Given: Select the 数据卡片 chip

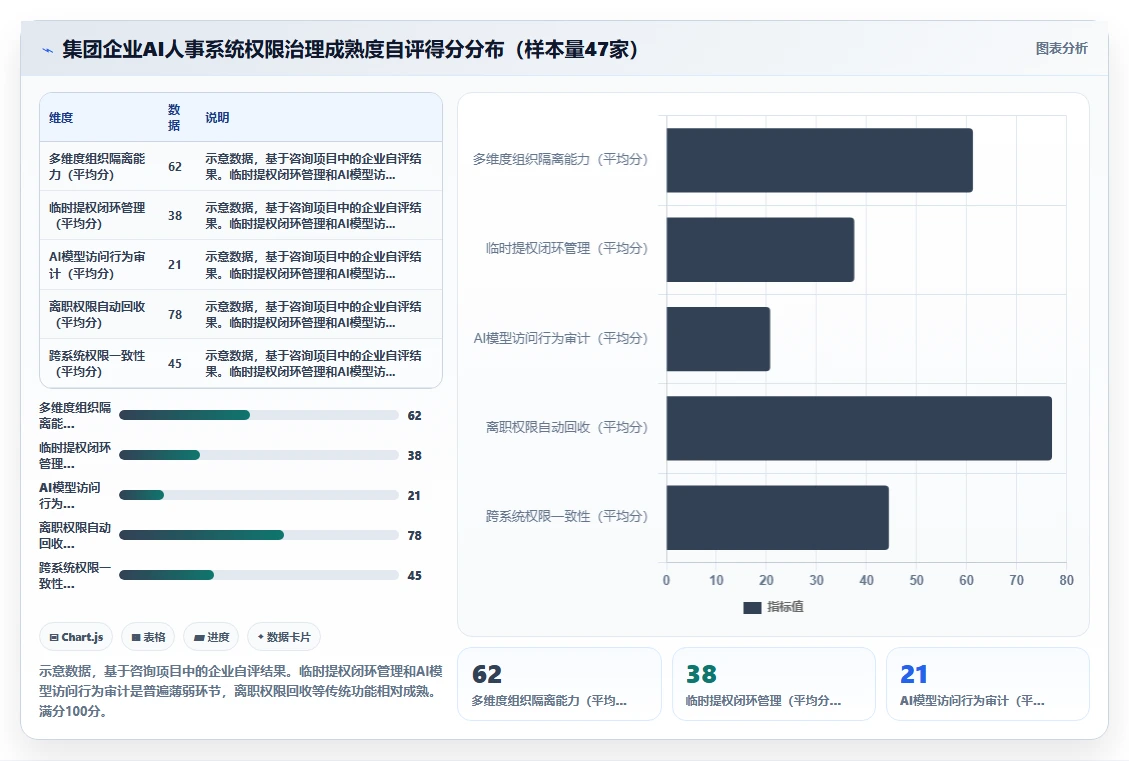Looking at the screenshot, I should click(x=284, y=637).
